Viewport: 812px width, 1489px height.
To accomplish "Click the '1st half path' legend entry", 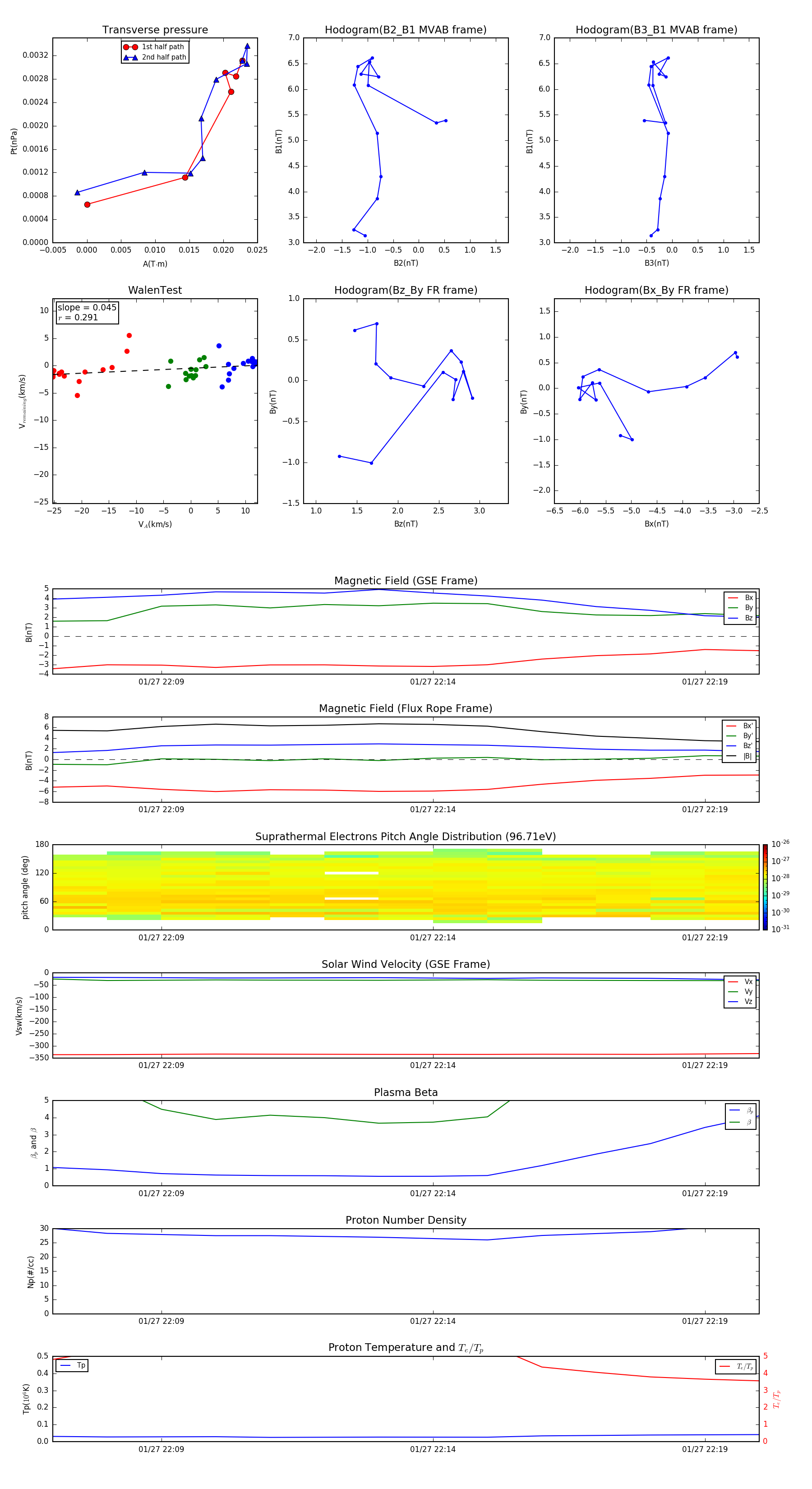I will click(154, 47).
